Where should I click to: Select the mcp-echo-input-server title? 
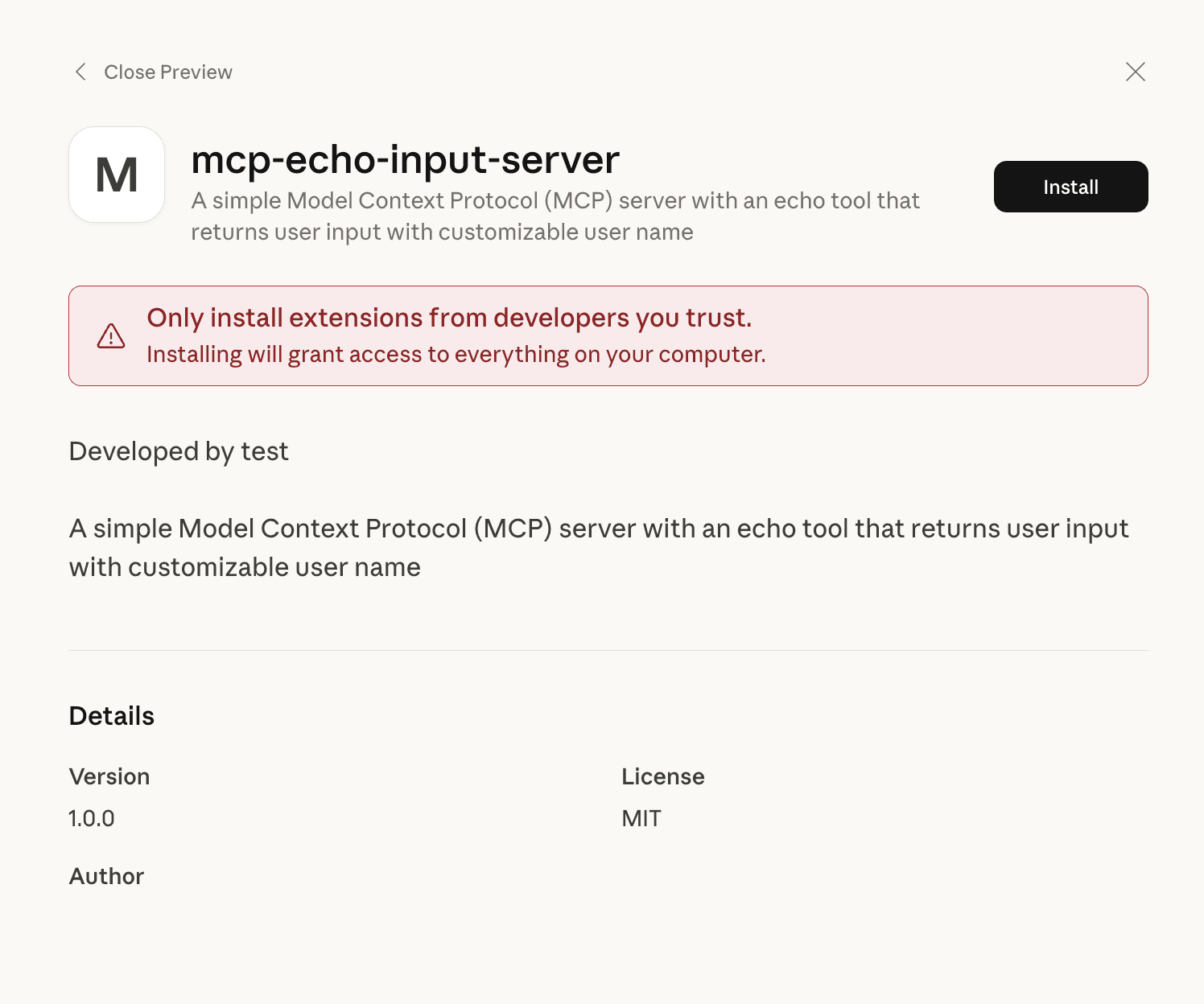coord(405,159)
